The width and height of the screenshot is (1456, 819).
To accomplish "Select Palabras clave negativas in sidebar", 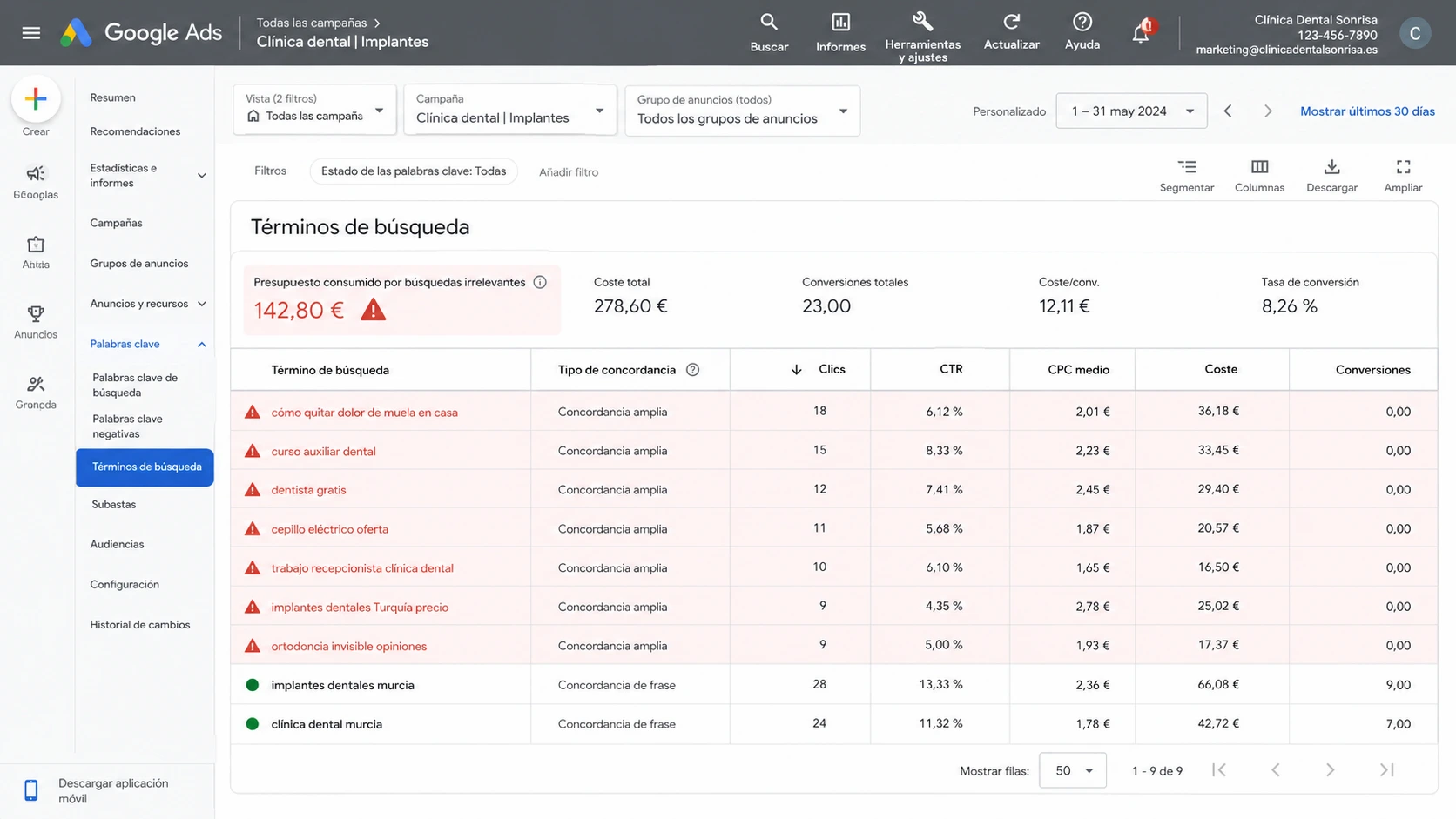I will click(x=128, y=426).
